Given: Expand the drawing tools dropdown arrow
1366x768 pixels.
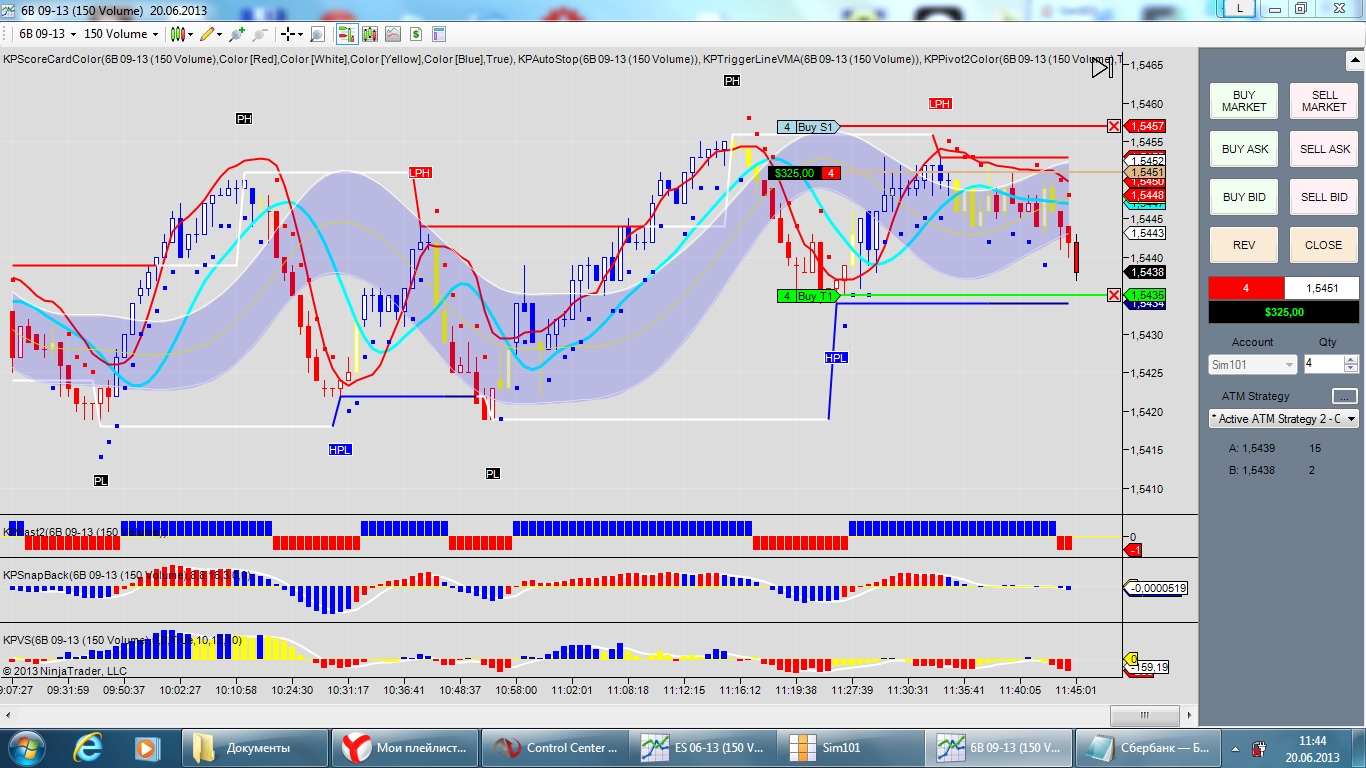Looking at the screenshot, I should [x=220, y=34].
